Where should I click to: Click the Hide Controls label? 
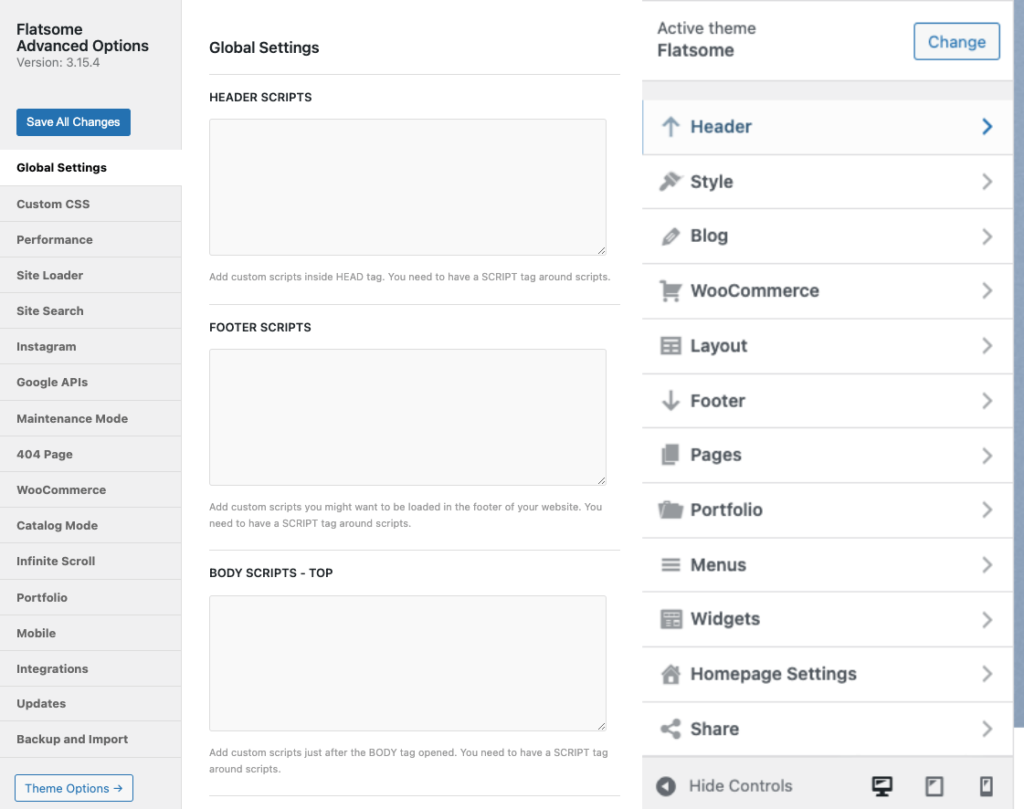point(741,786)
